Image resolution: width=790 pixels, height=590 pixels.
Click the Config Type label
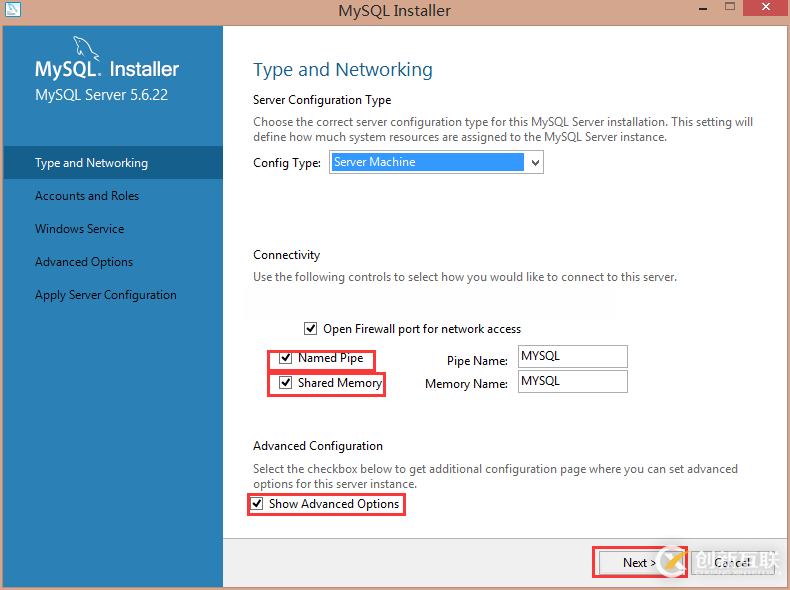tap(287, 162)
